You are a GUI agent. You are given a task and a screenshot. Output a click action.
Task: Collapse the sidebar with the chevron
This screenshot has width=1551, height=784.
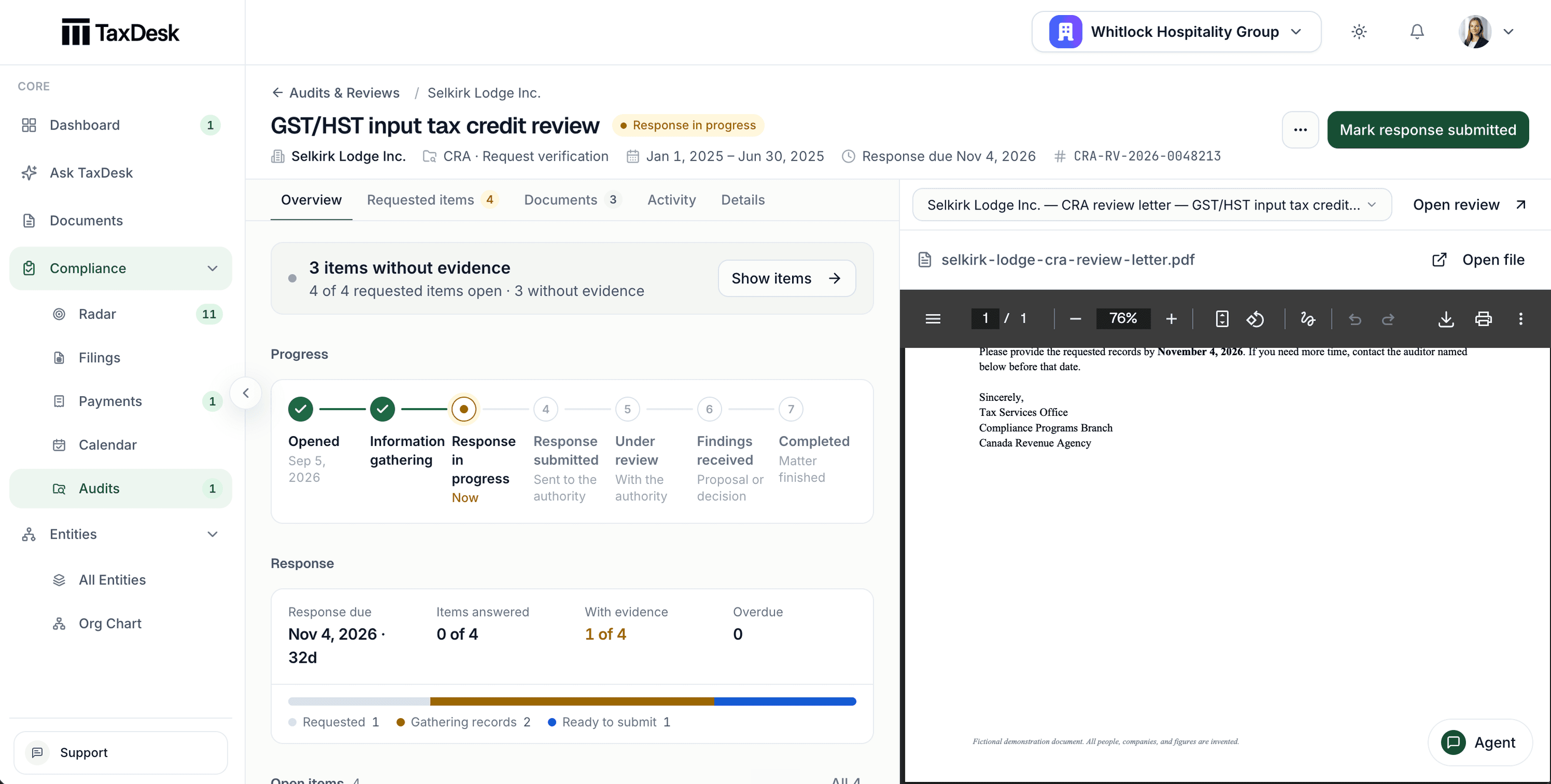point(246,393)
